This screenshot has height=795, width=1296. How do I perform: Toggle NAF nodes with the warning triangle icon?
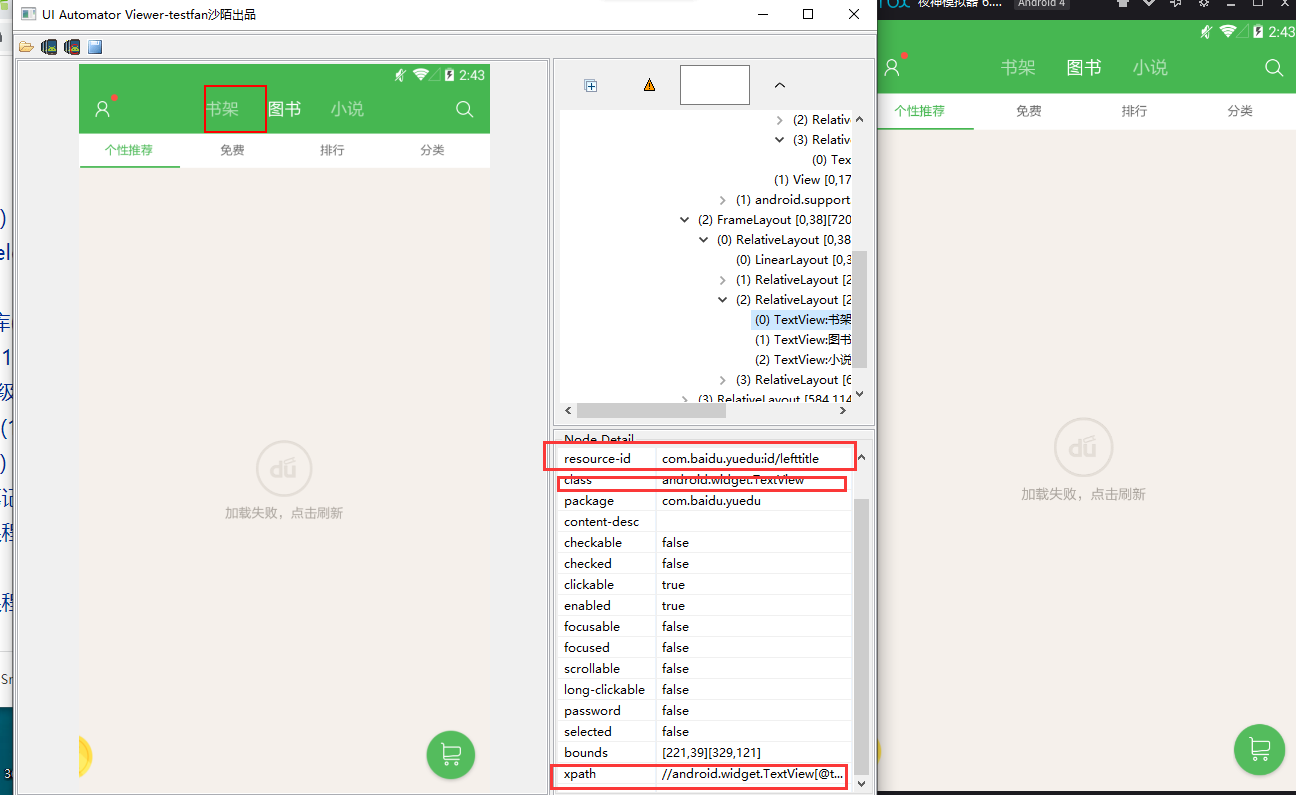[x=650, y=86]
